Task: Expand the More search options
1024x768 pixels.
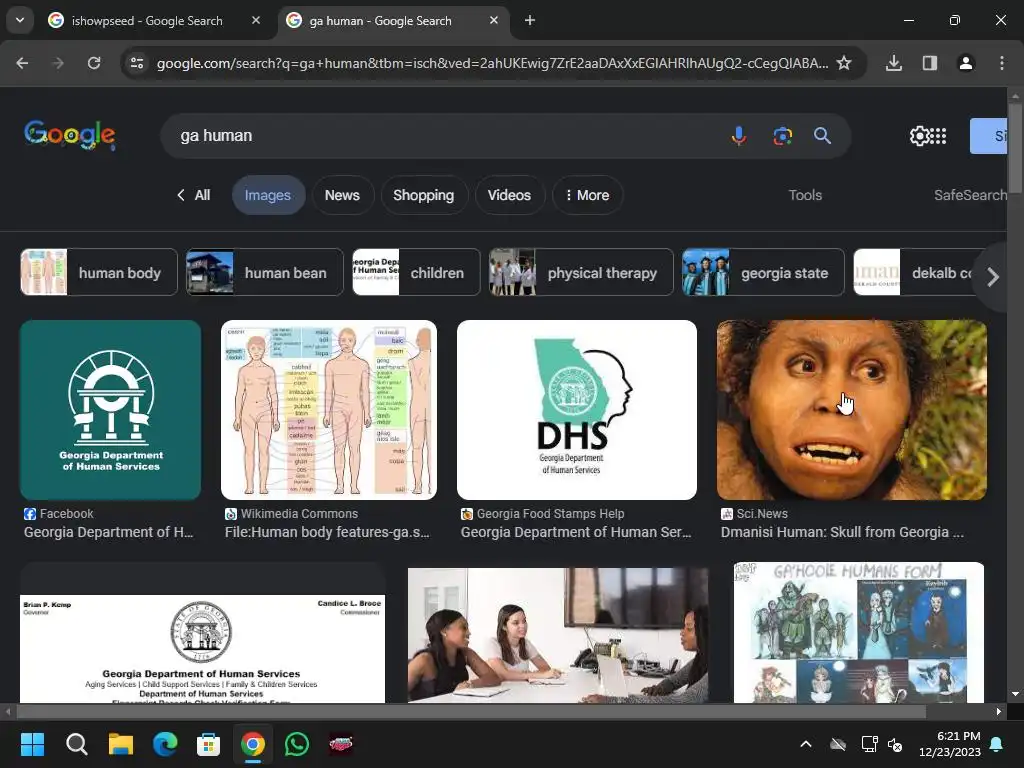Action: (x=587, y=195)
